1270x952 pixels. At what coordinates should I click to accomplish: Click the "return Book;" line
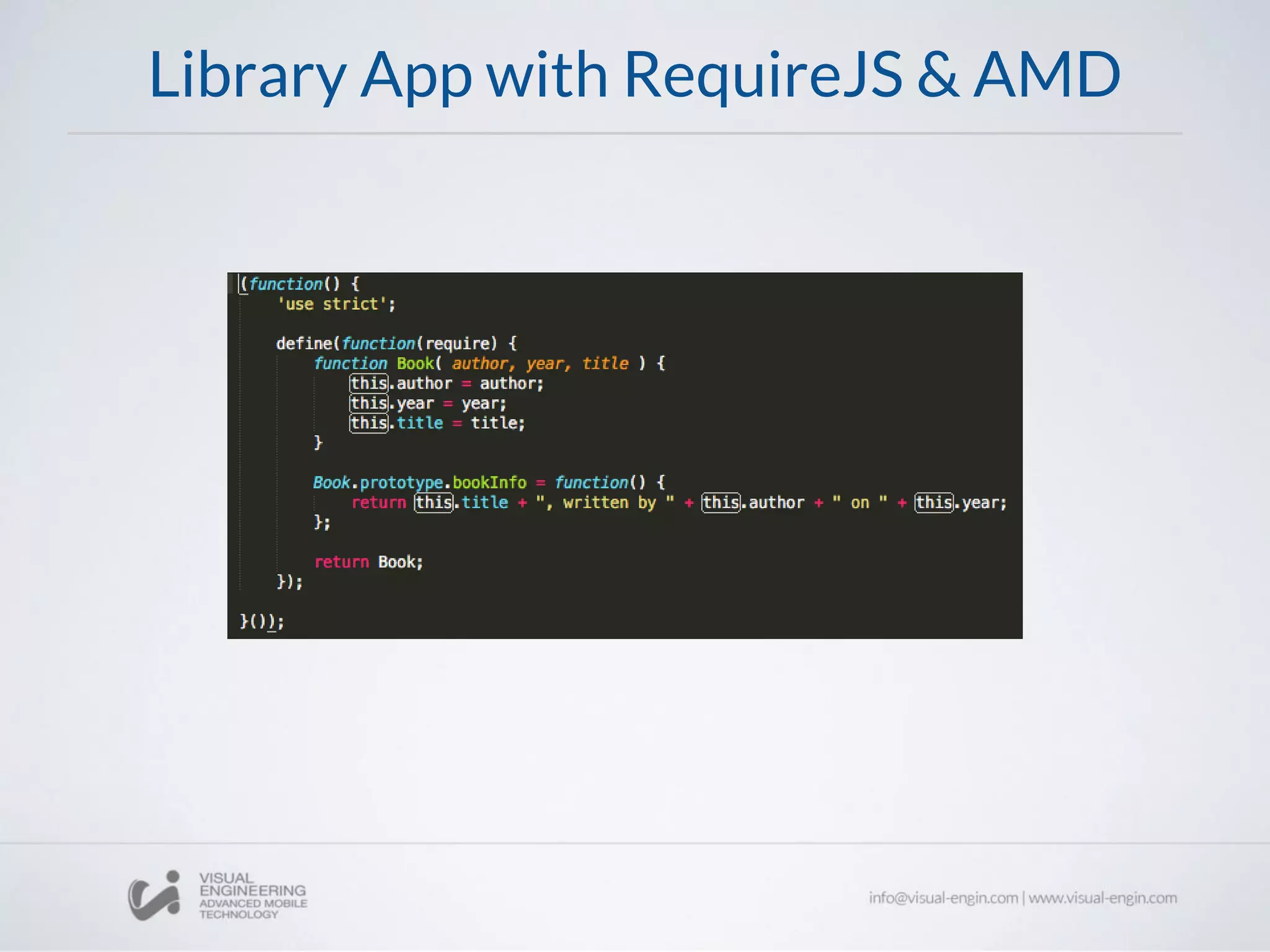368,562
